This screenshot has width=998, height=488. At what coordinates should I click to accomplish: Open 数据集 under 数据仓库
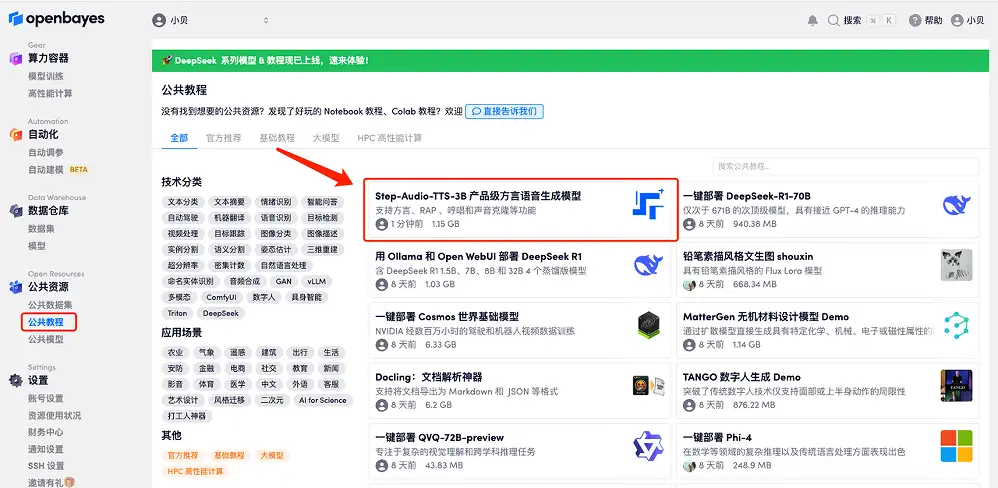coord(41,228)
